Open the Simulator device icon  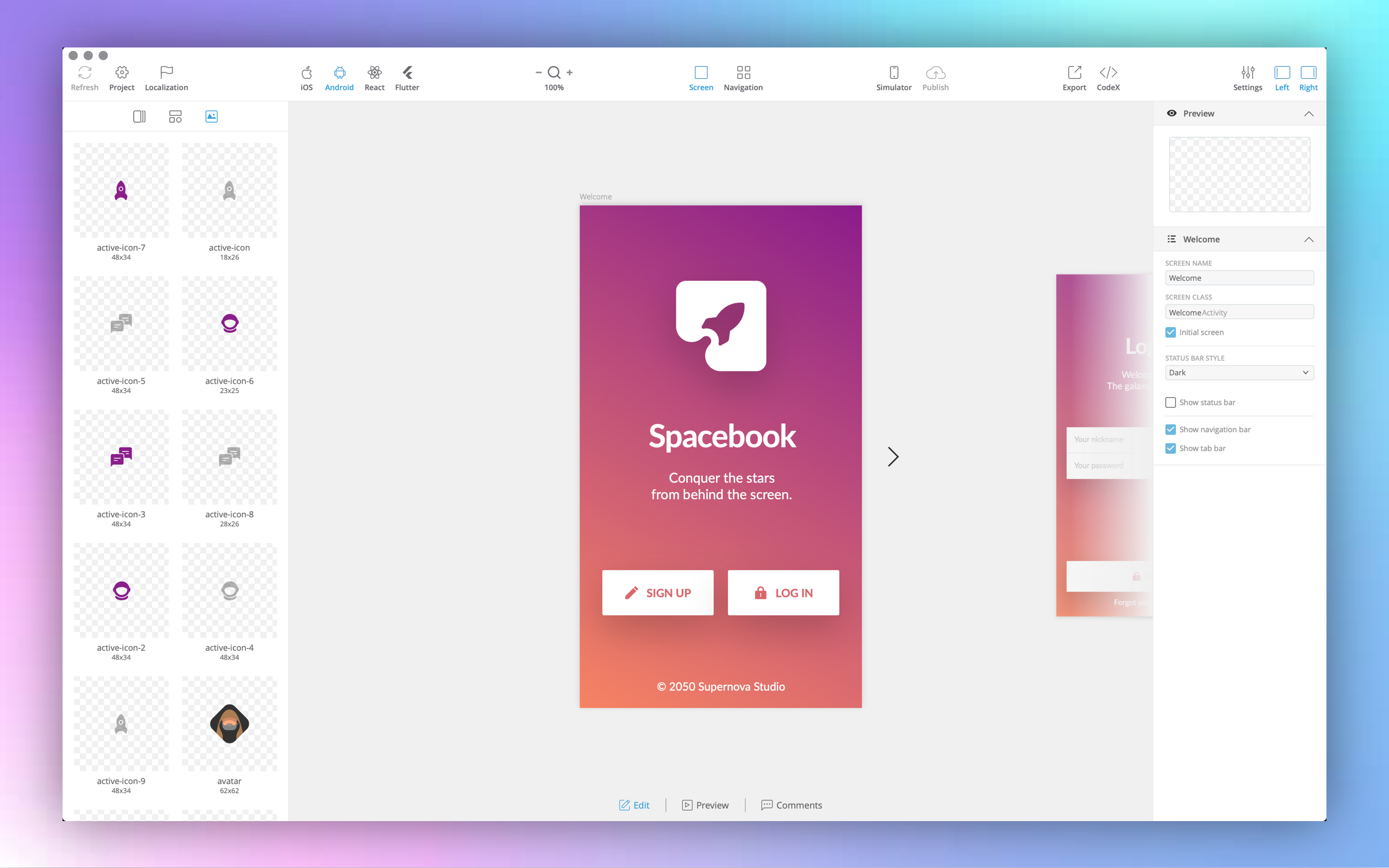pyautogui.click(x=893, y=73)
